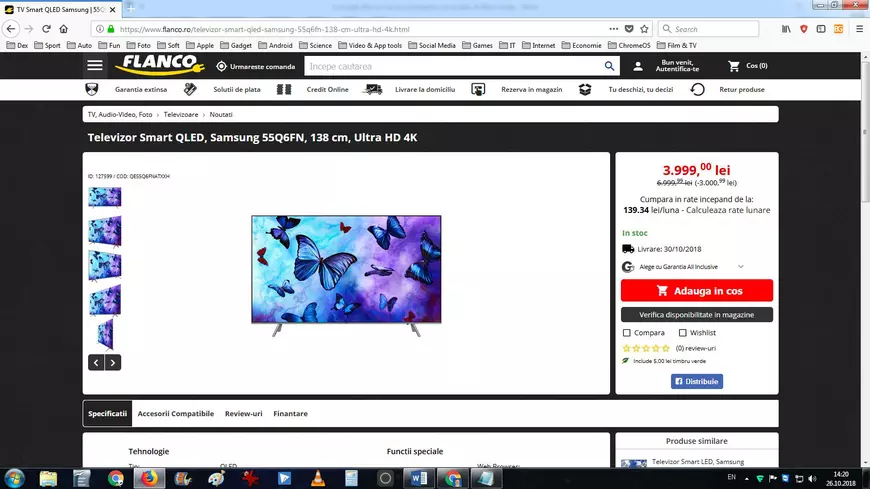870x489 pixels.
Task: Click the next thumbnail arrow
Action: click(113, 363)
